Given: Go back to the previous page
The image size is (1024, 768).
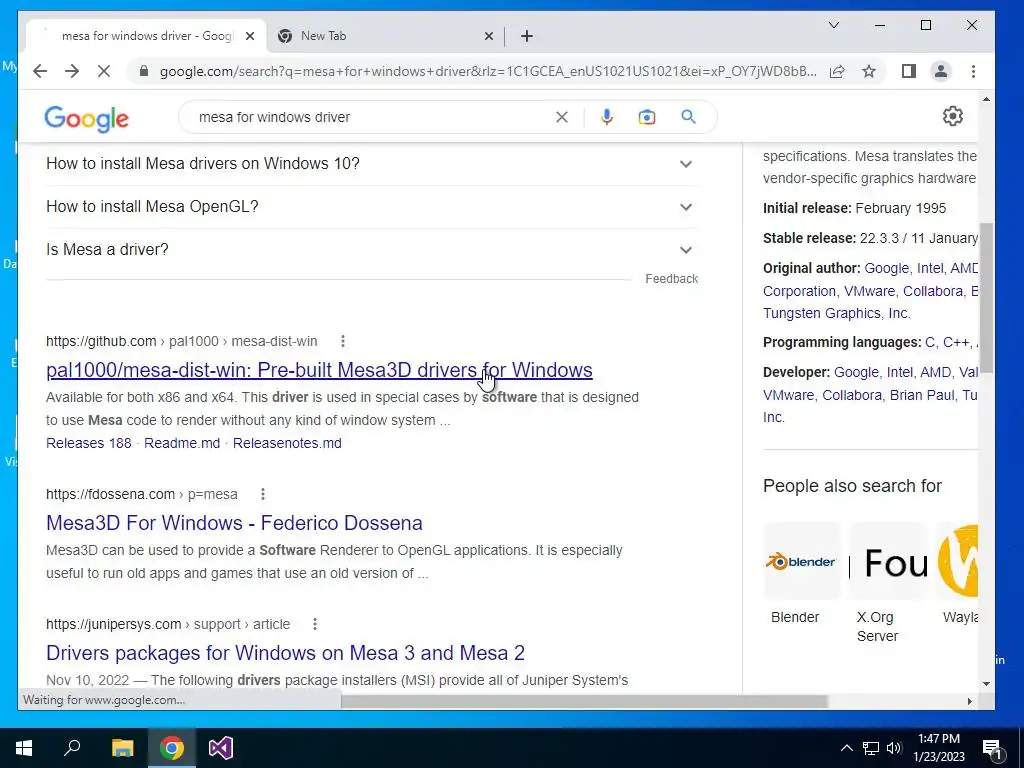Looking at the screenshot, I should click(x=40, y=71).
